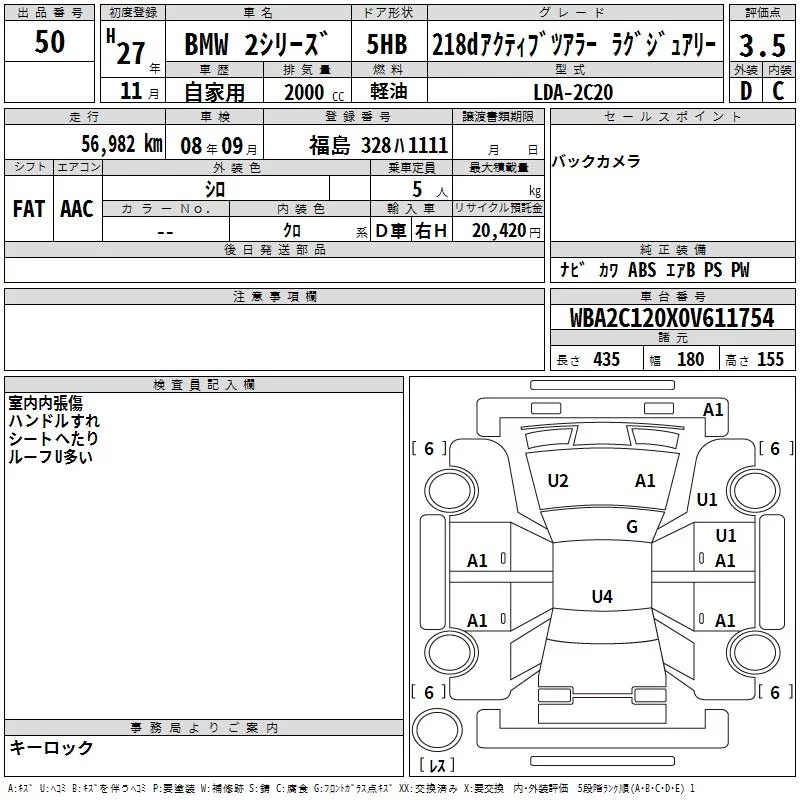Click the 譲渡書類期限 header
The height and width of the screenshot is (800, 800).
point(498,117)
